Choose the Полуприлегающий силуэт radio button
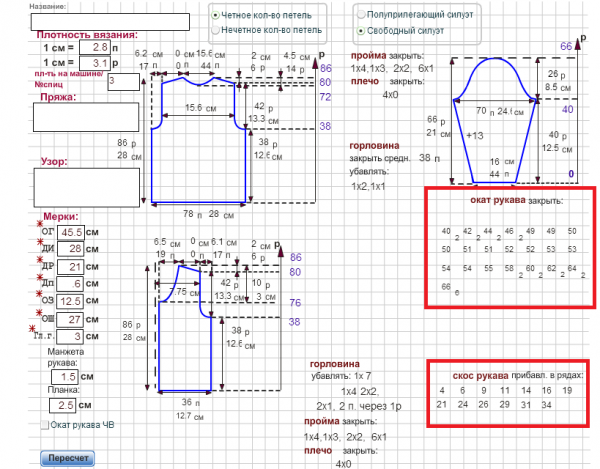 click(x=360, y=16)
